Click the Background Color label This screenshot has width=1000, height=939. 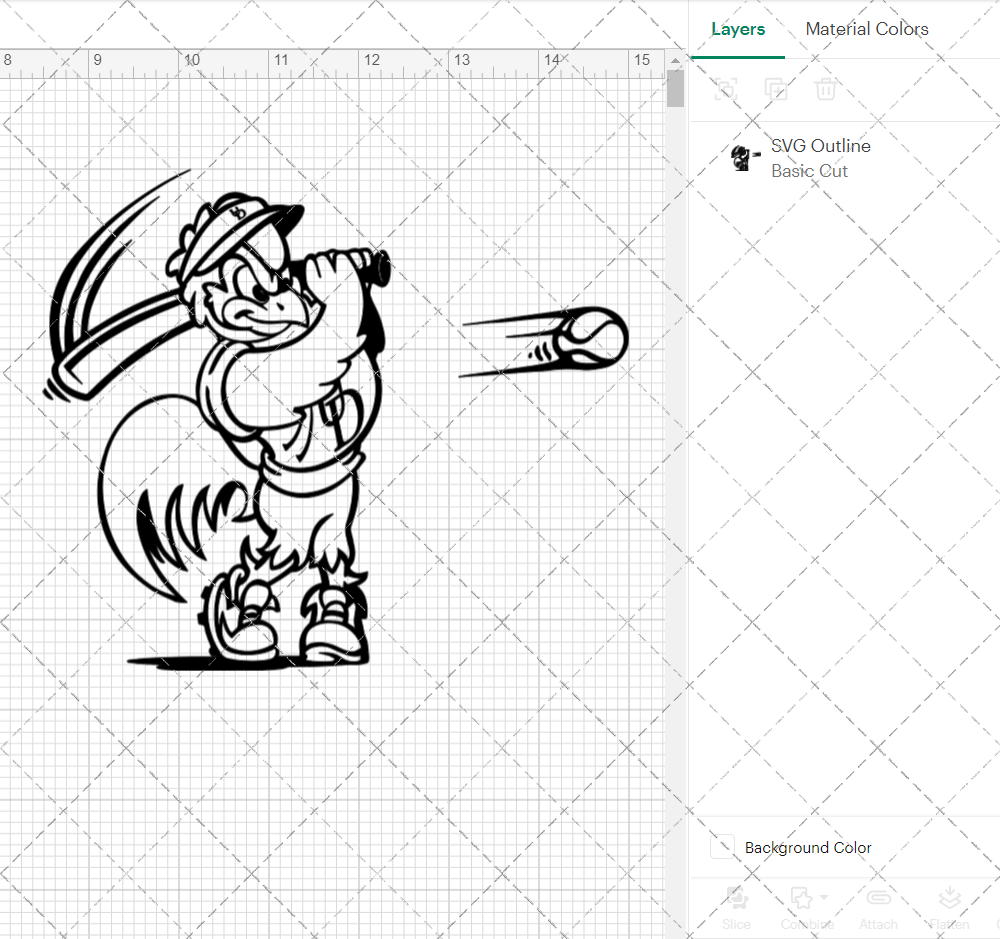pyautogui.click(x=808, y=847)
